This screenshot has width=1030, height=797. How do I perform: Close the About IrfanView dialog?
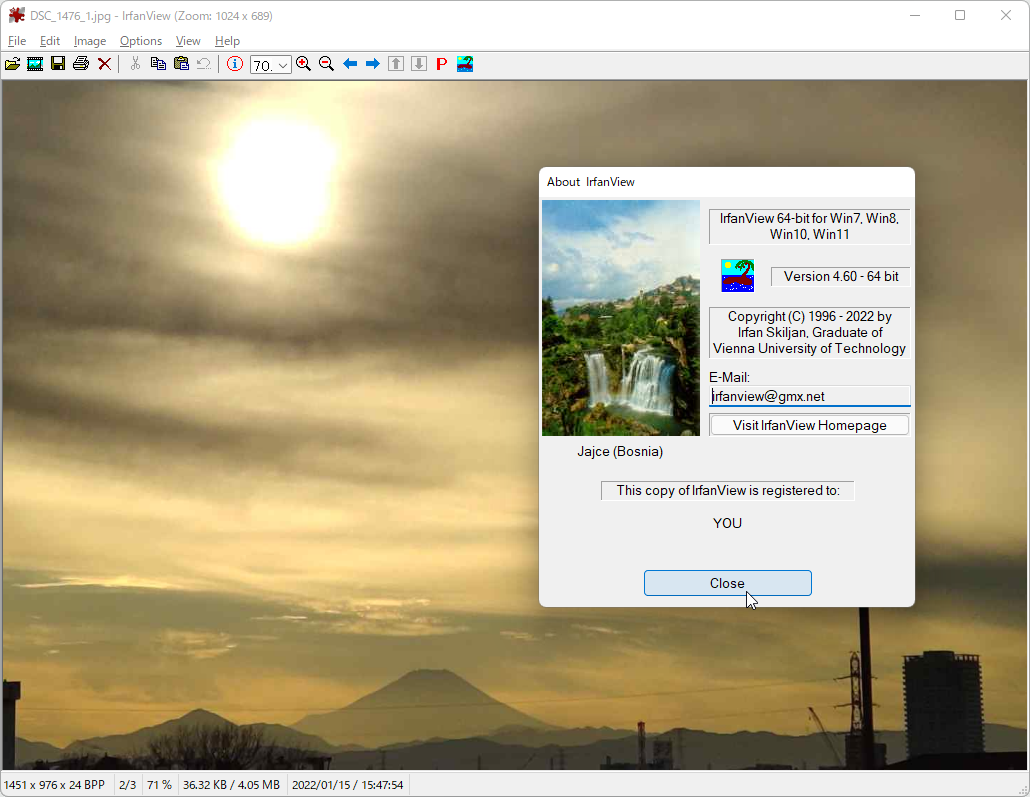[x=727, y=583]
